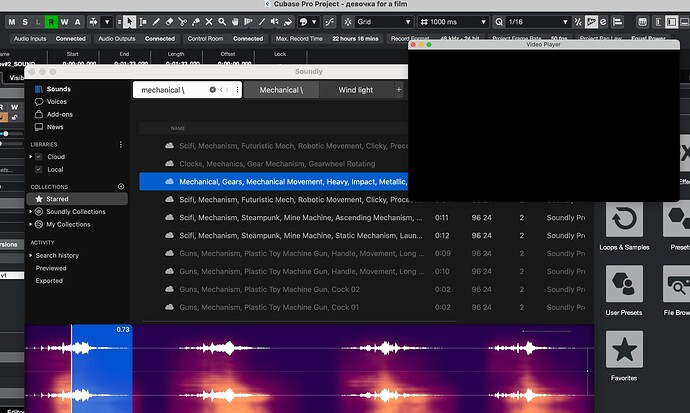The image size is (690, 413).
Task: Select the Color bucket tool
Action: tap(288, 22)
